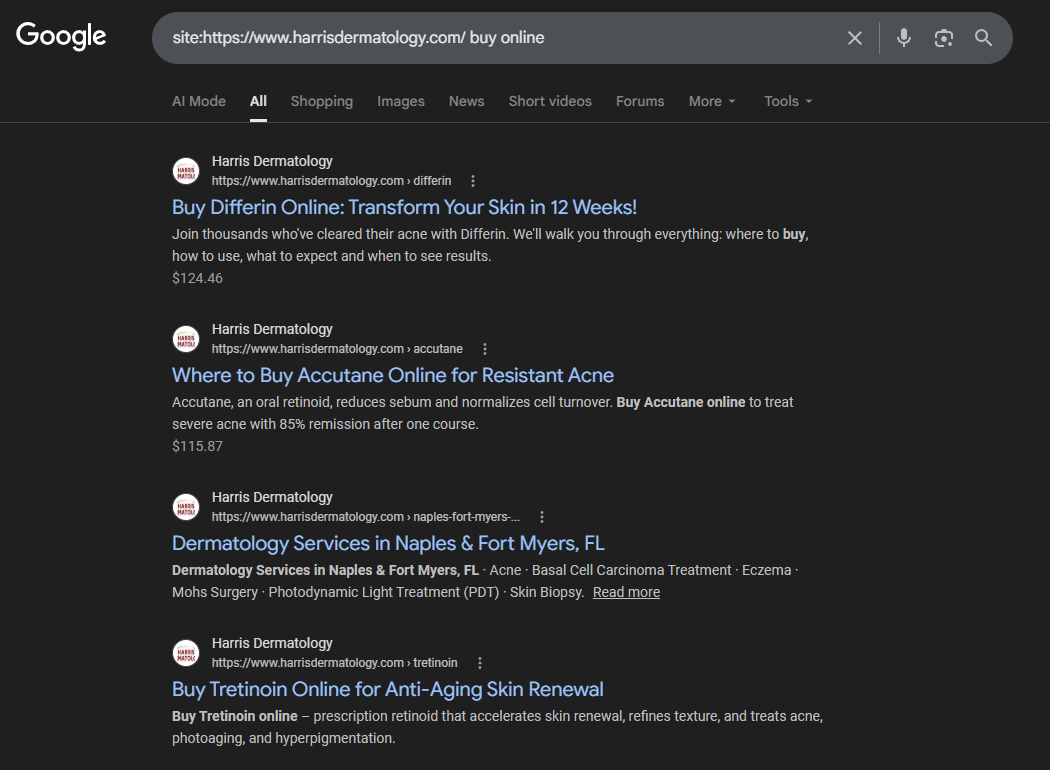Click the Read more link
The image size is (1050, 770).
626,592
